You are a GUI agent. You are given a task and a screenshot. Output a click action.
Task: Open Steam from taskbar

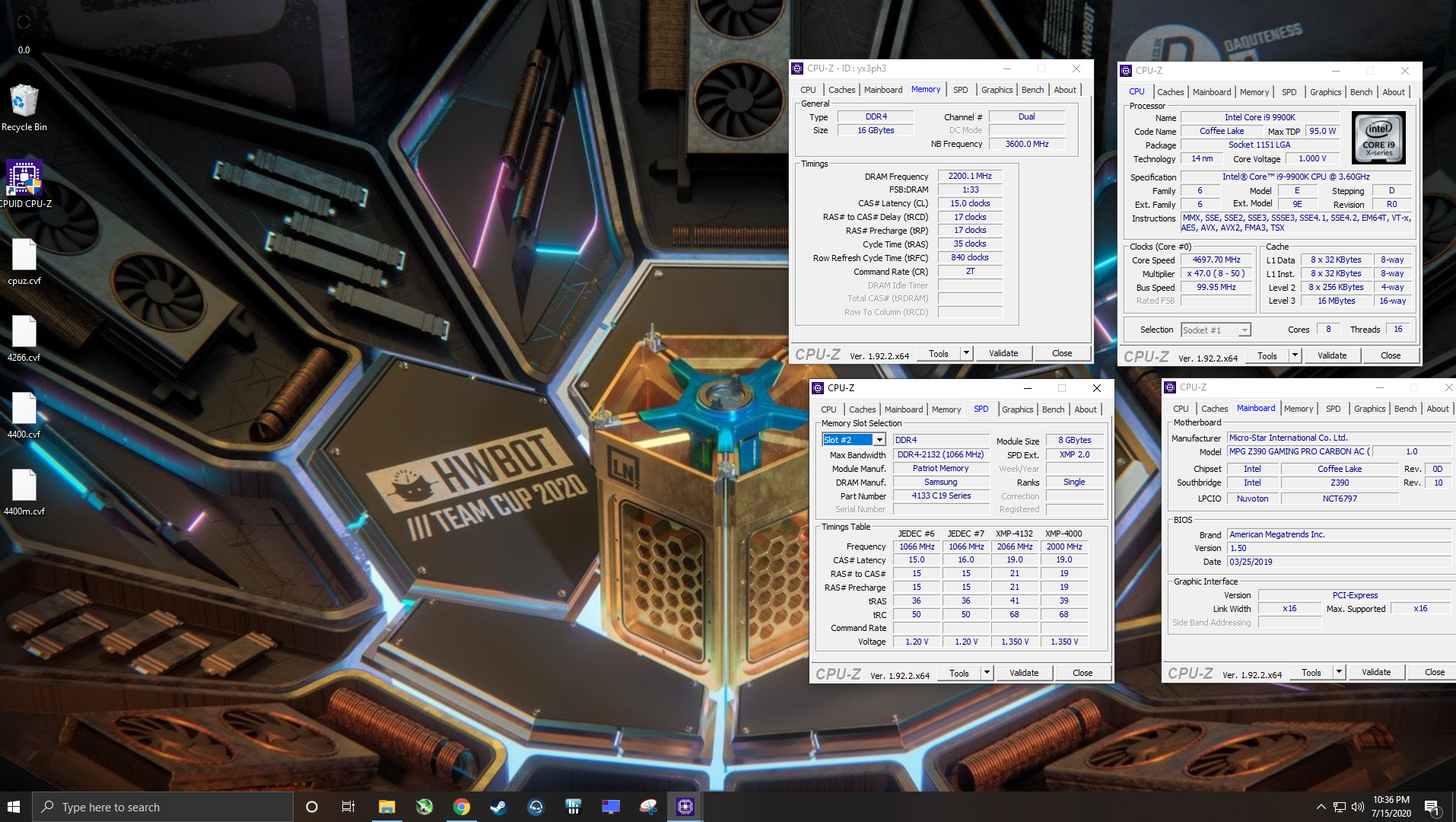(x=498, y=807)
